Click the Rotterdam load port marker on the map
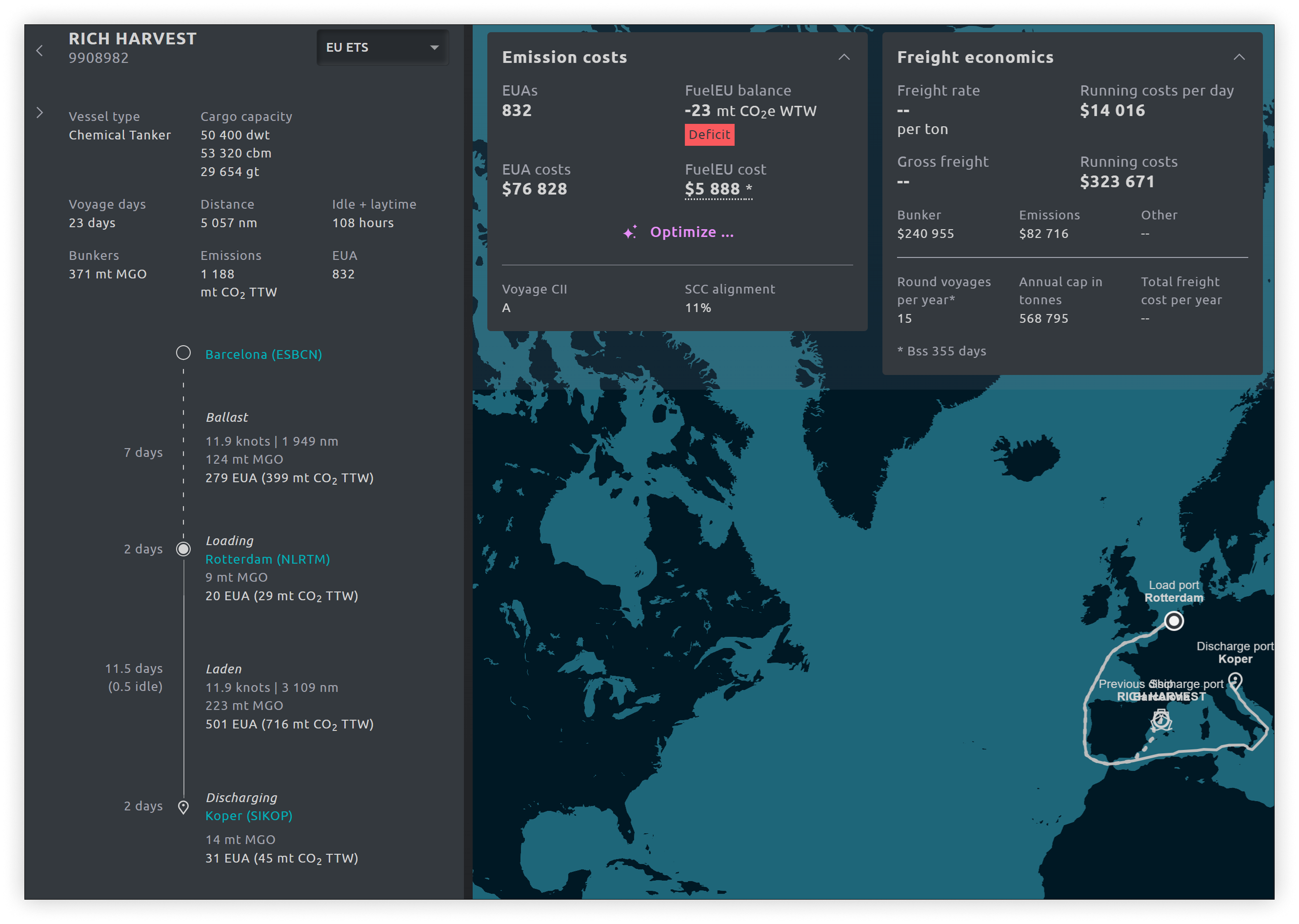This screenshot has height=924, width=1299. [1173, 621]
